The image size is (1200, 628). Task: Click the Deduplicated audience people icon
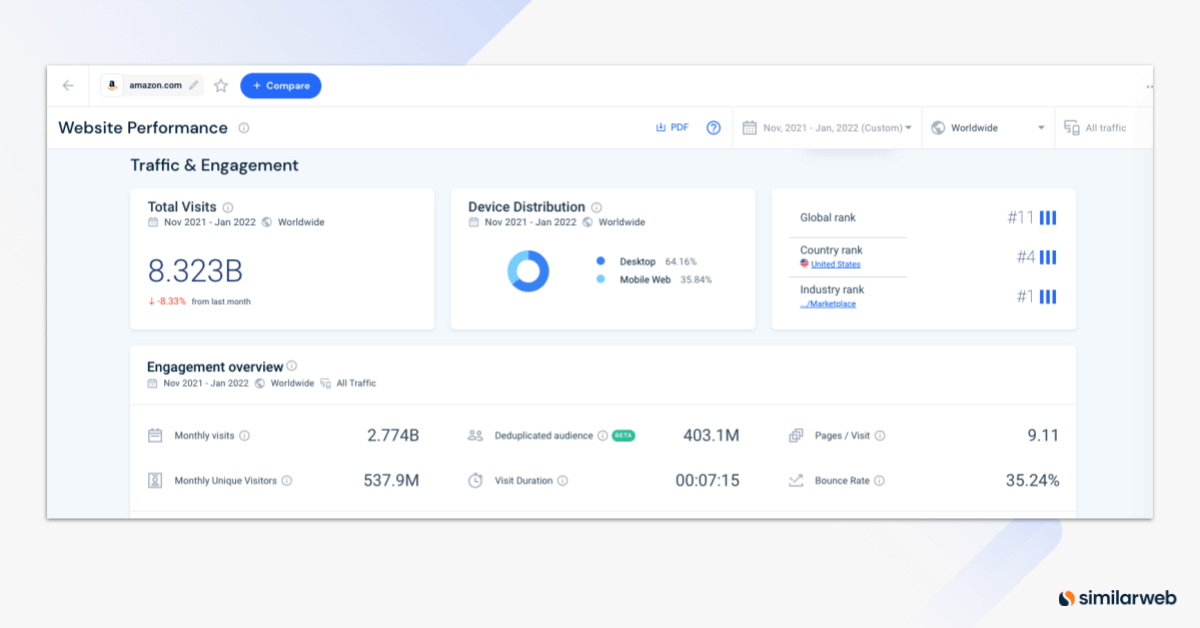pos(475,436)
